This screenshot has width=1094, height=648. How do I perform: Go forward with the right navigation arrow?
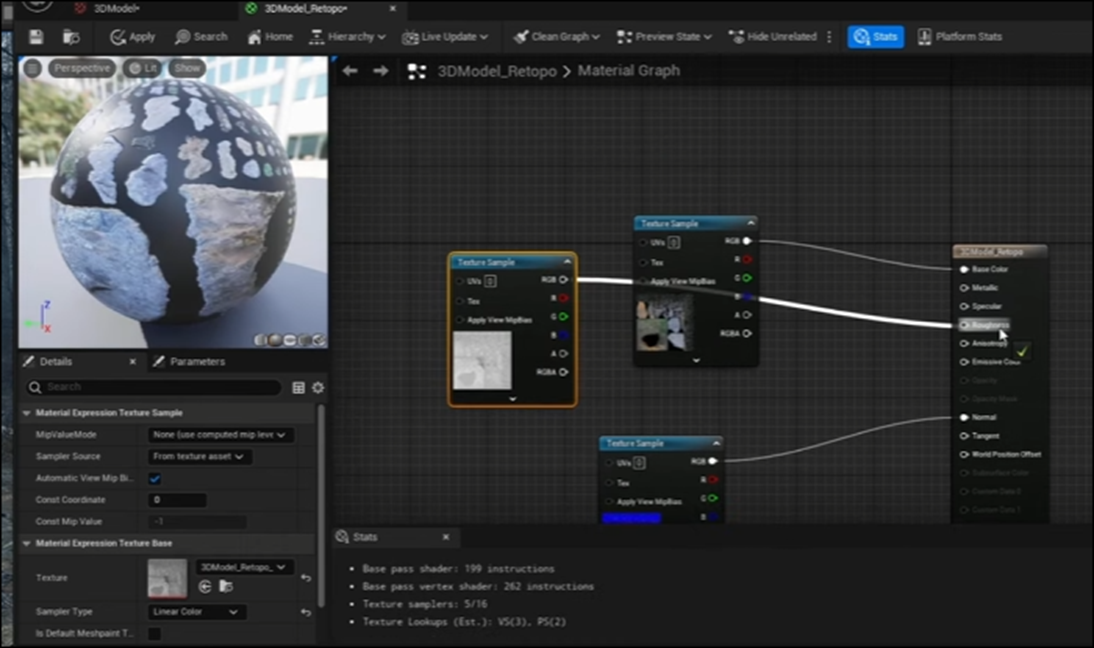381,71
